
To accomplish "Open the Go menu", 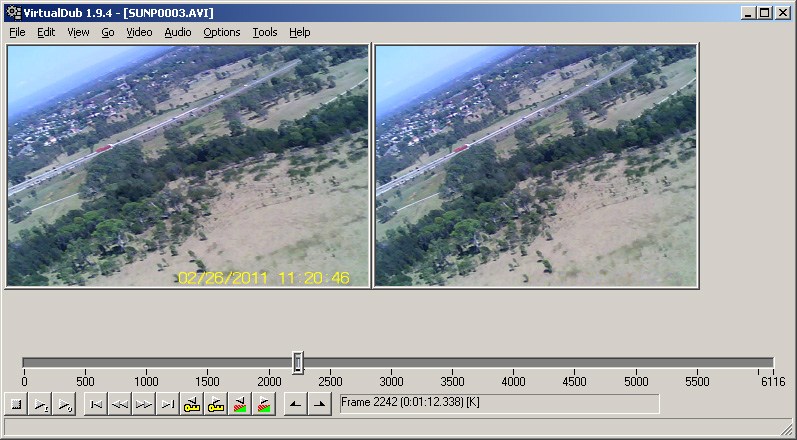I will click(107, 32).
